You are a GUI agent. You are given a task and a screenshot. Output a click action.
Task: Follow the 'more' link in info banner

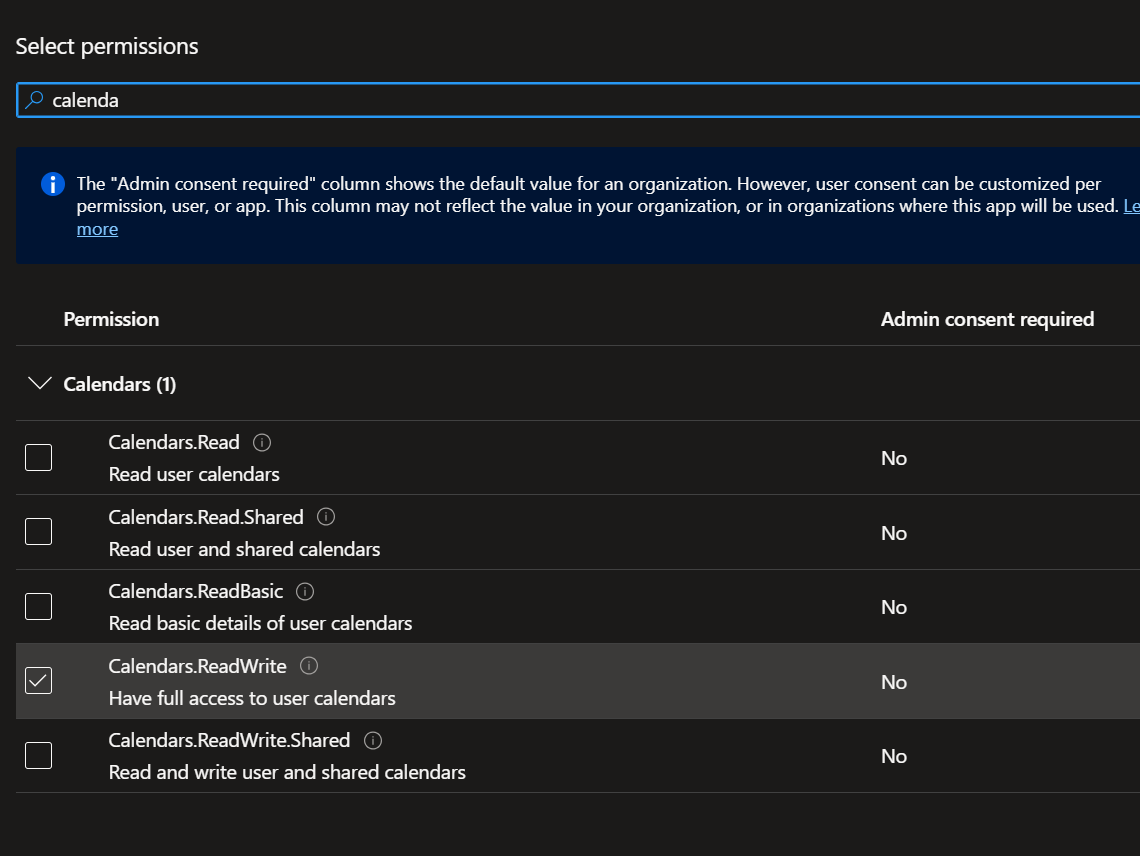click(x=97, y=229)
